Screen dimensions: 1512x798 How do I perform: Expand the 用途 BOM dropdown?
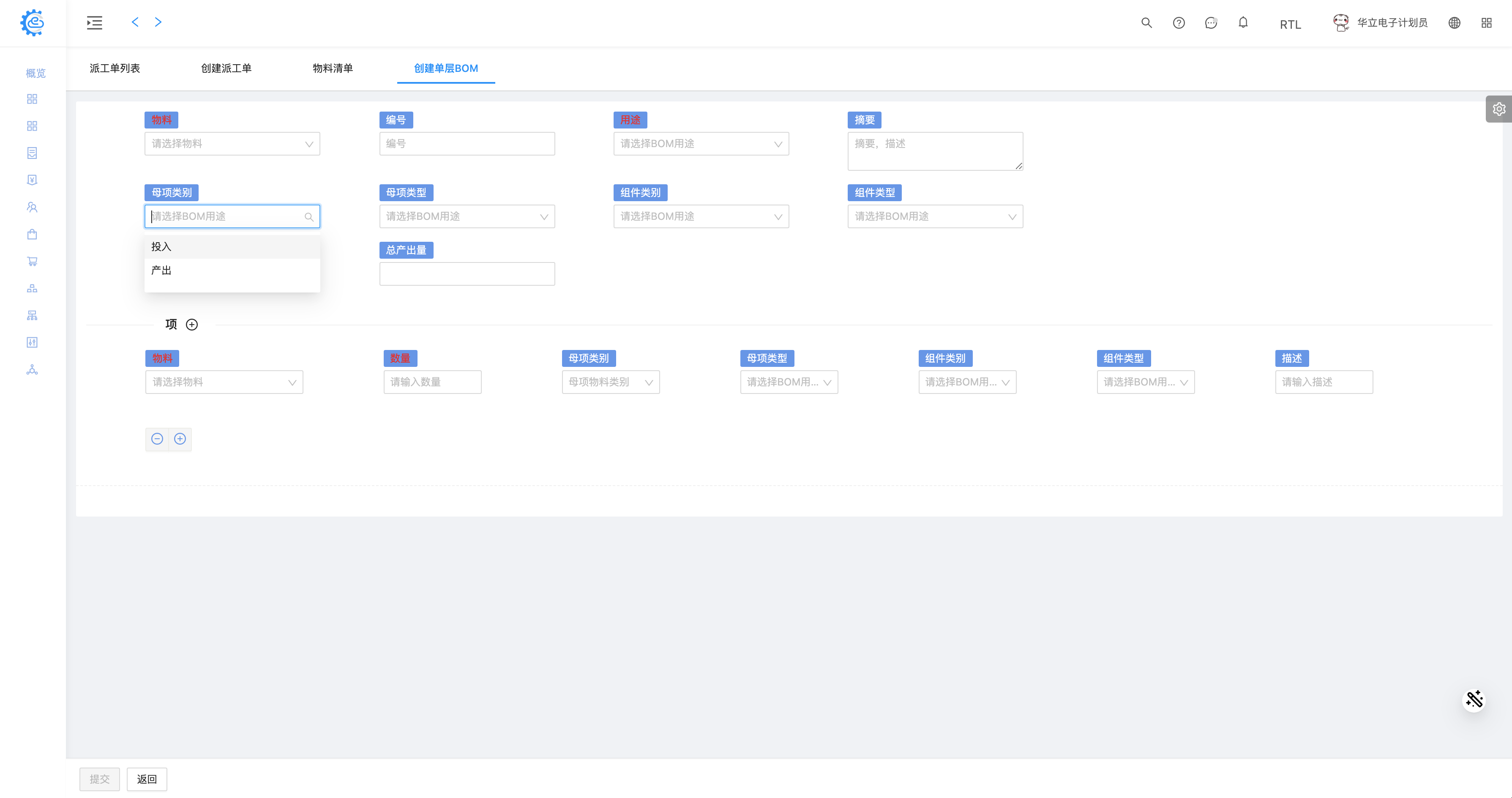[x=701, y=144]
